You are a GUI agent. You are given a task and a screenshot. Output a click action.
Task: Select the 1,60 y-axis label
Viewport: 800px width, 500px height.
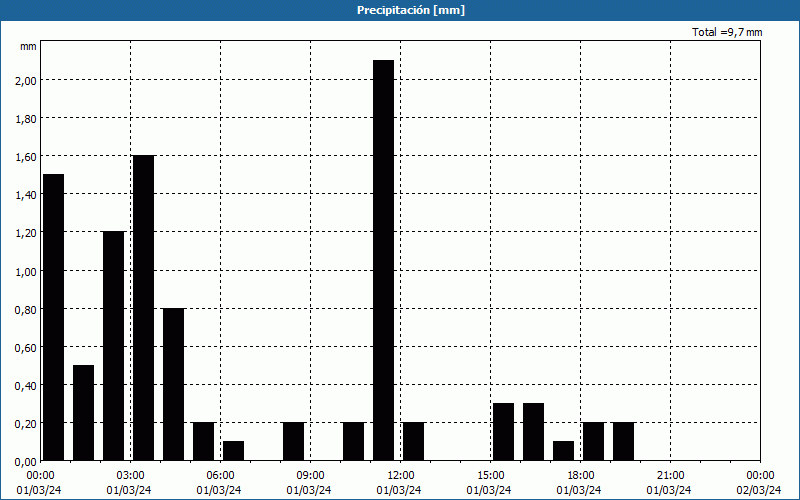26,157
